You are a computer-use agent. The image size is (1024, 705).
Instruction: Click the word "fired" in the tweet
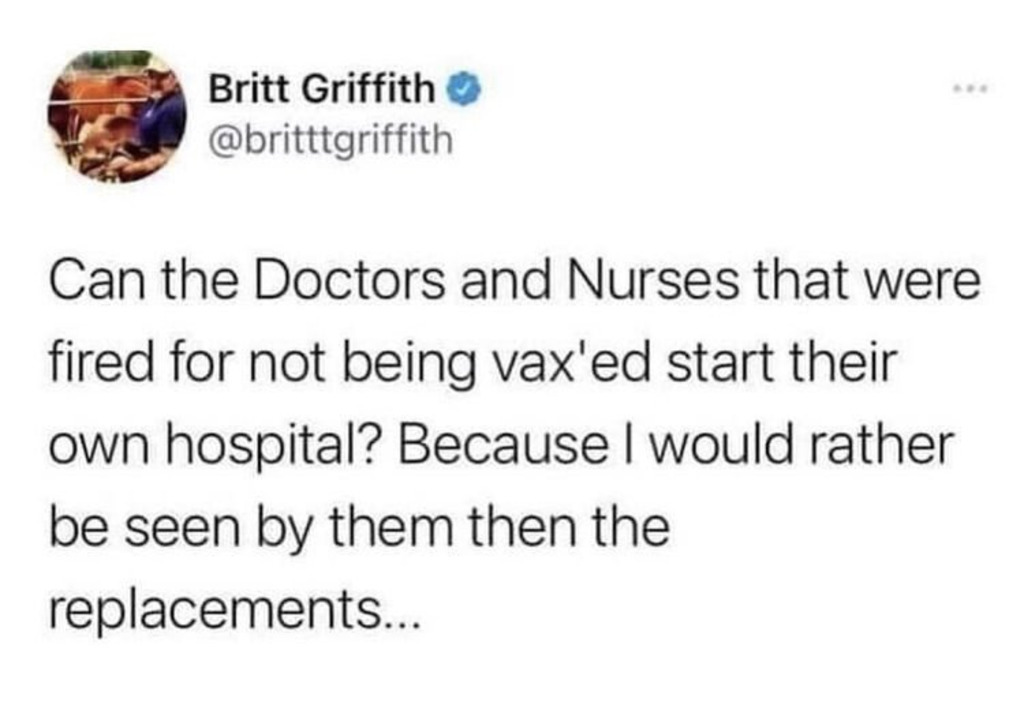(x=100, y=362)
